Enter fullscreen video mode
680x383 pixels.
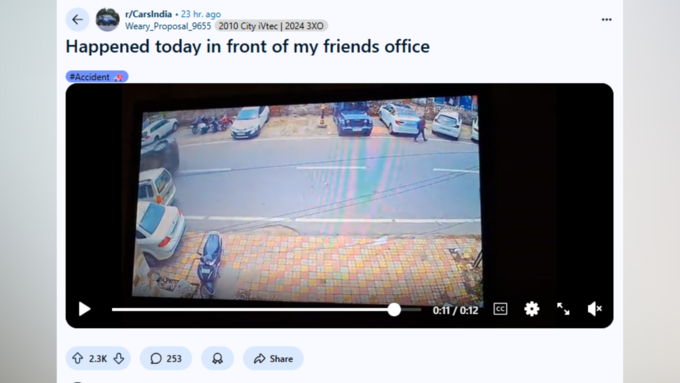click(x=563, y=309)
